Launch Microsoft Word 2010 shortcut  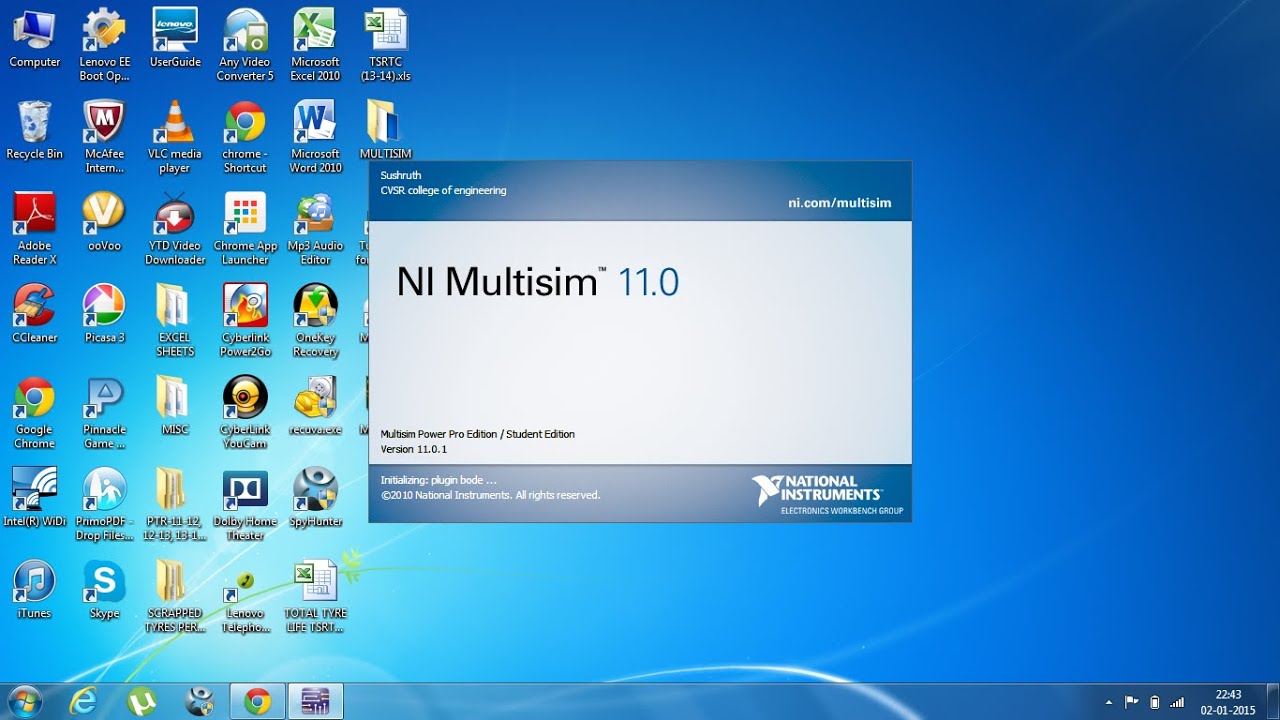315,137
